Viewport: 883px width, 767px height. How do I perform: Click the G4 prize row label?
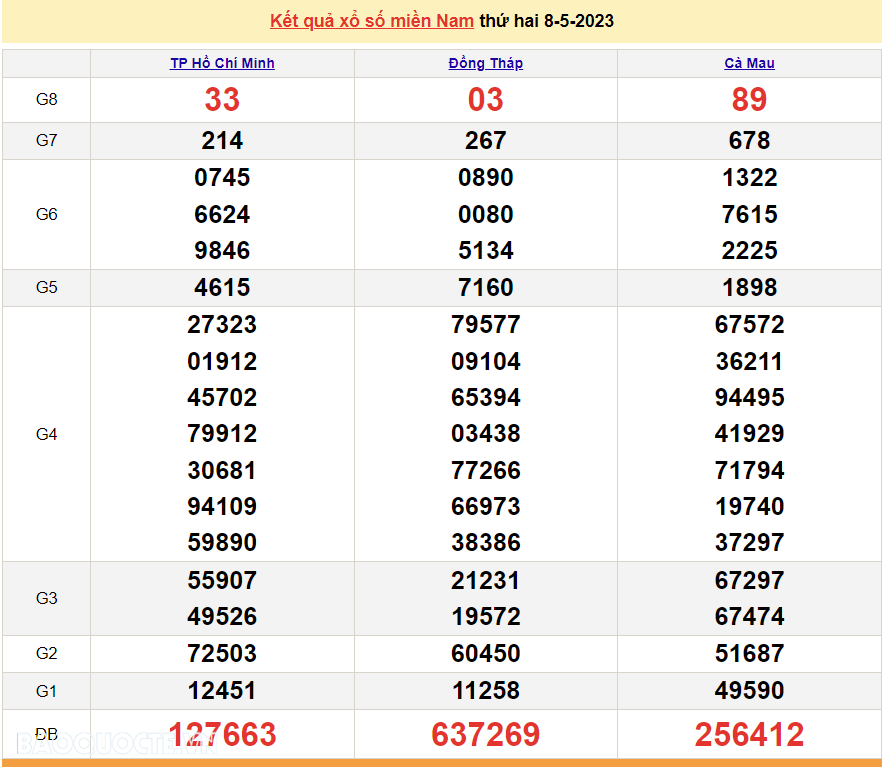click(46, 434)
